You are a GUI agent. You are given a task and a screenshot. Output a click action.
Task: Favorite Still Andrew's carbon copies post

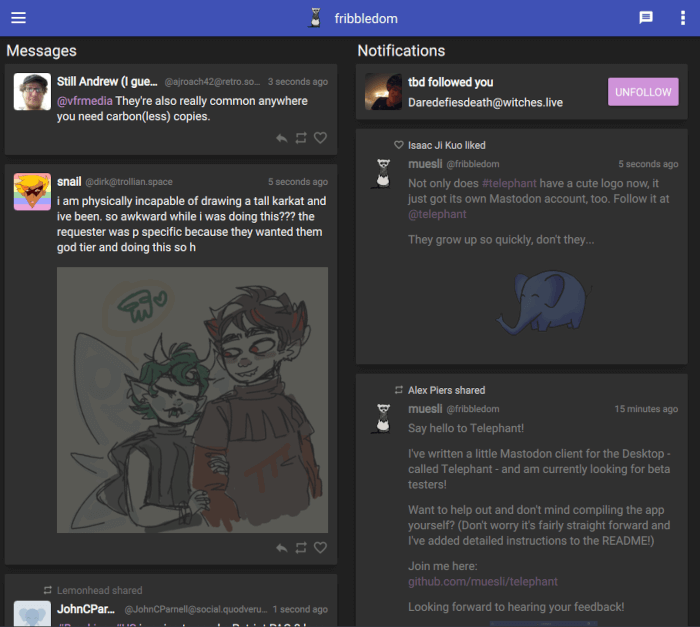coord(320,138)
